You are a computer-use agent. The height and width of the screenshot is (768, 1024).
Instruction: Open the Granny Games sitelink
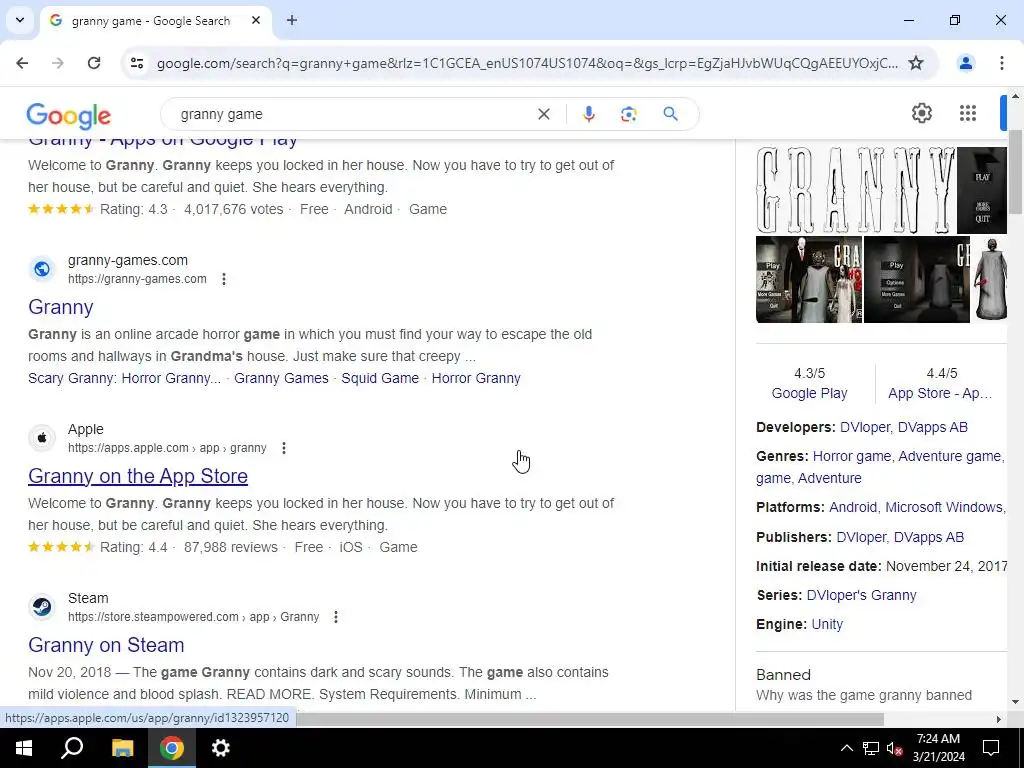point(281,378)
